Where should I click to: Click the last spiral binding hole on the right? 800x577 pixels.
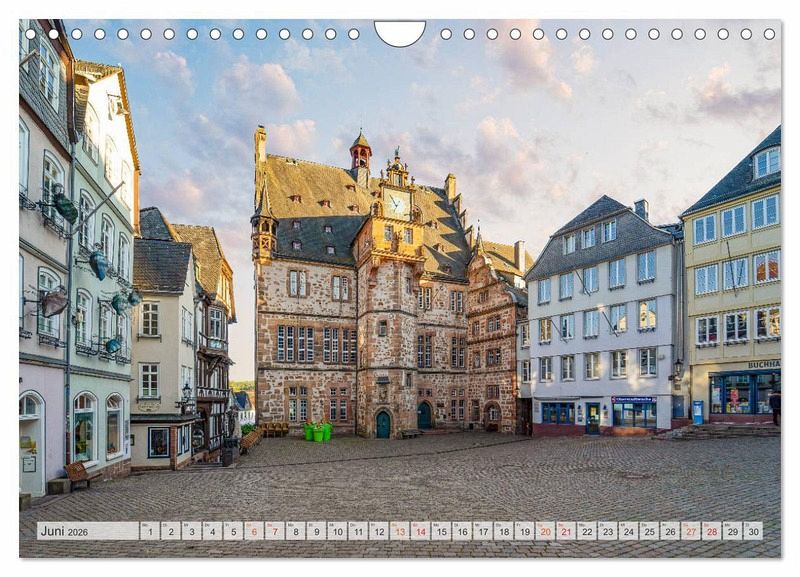point(769,34)
